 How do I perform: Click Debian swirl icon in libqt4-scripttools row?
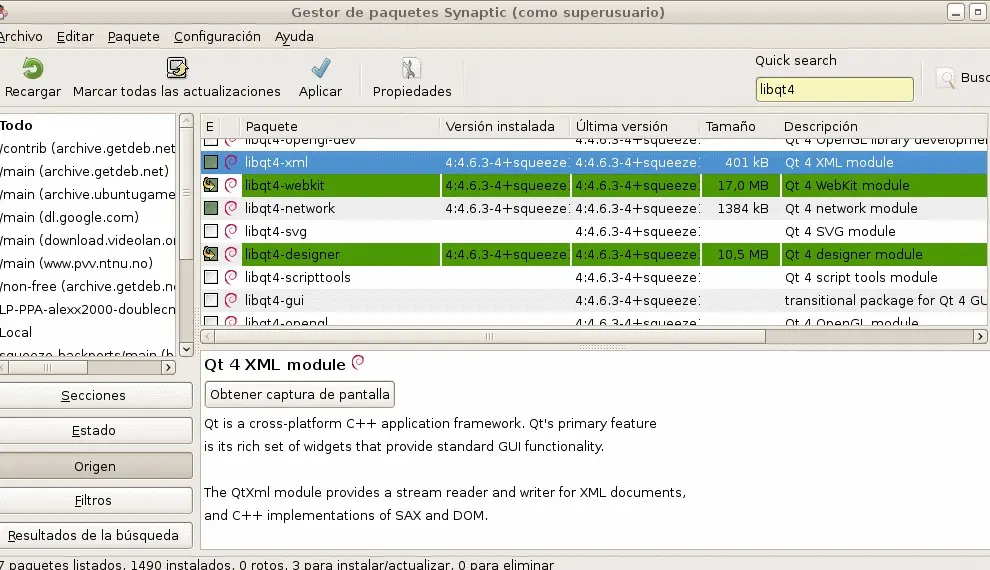coord(231,277)
